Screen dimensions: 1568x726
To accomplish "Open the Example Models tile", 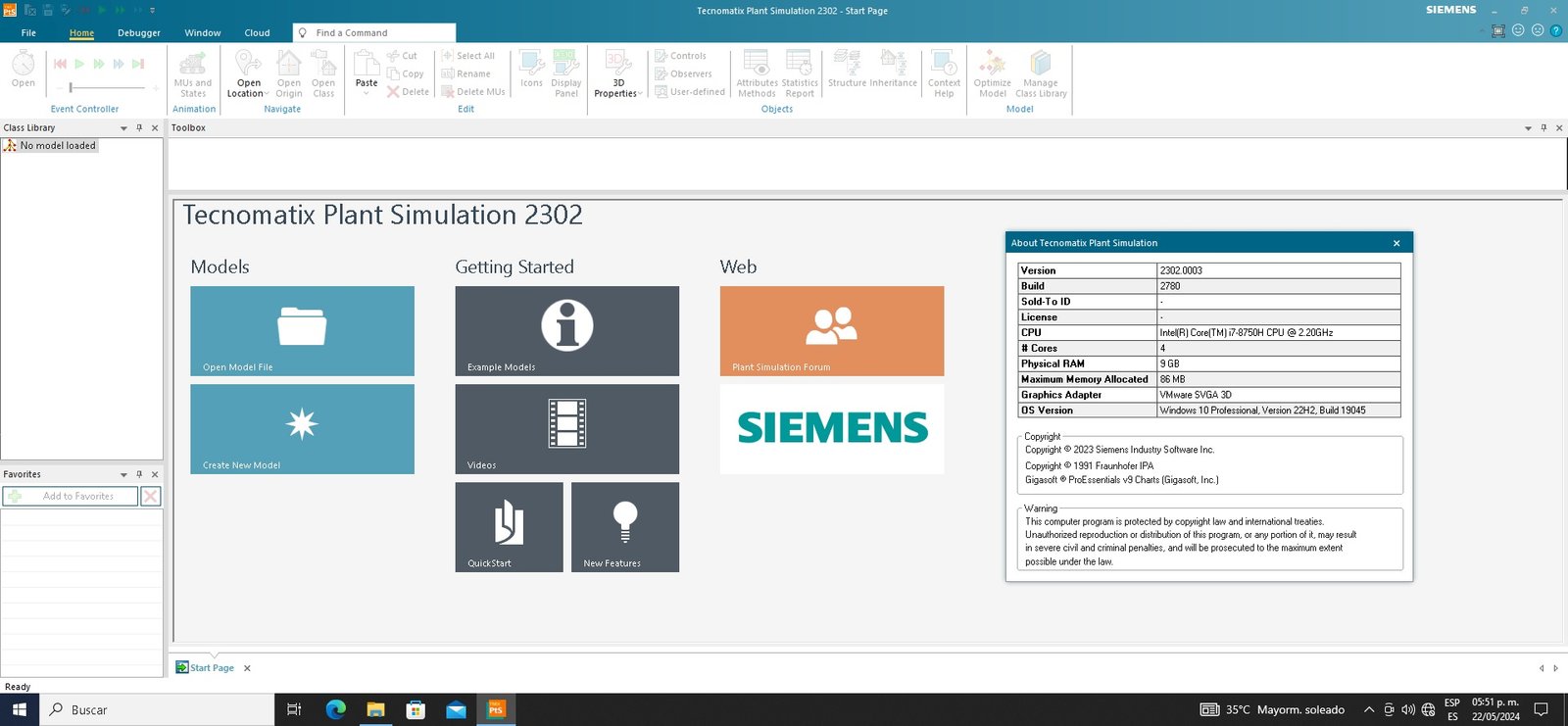I will click(566, 330).
